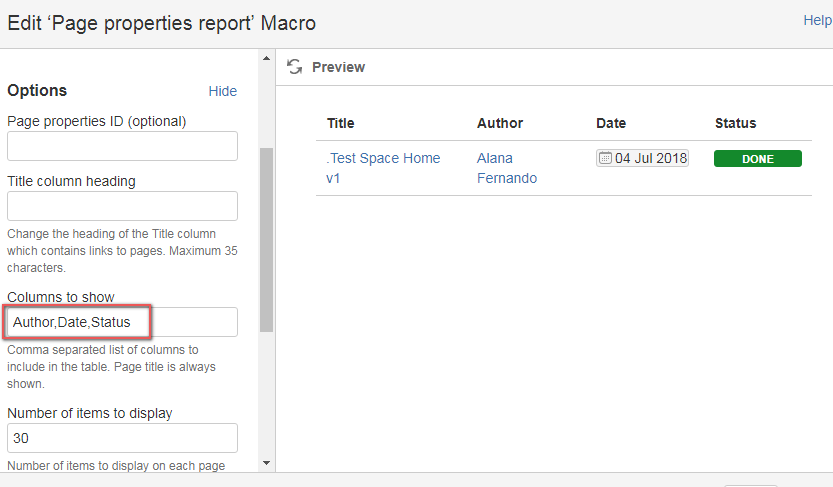Hide the Options panel
Viewport: 833px width, 487px height.
(x=222, y=91)
